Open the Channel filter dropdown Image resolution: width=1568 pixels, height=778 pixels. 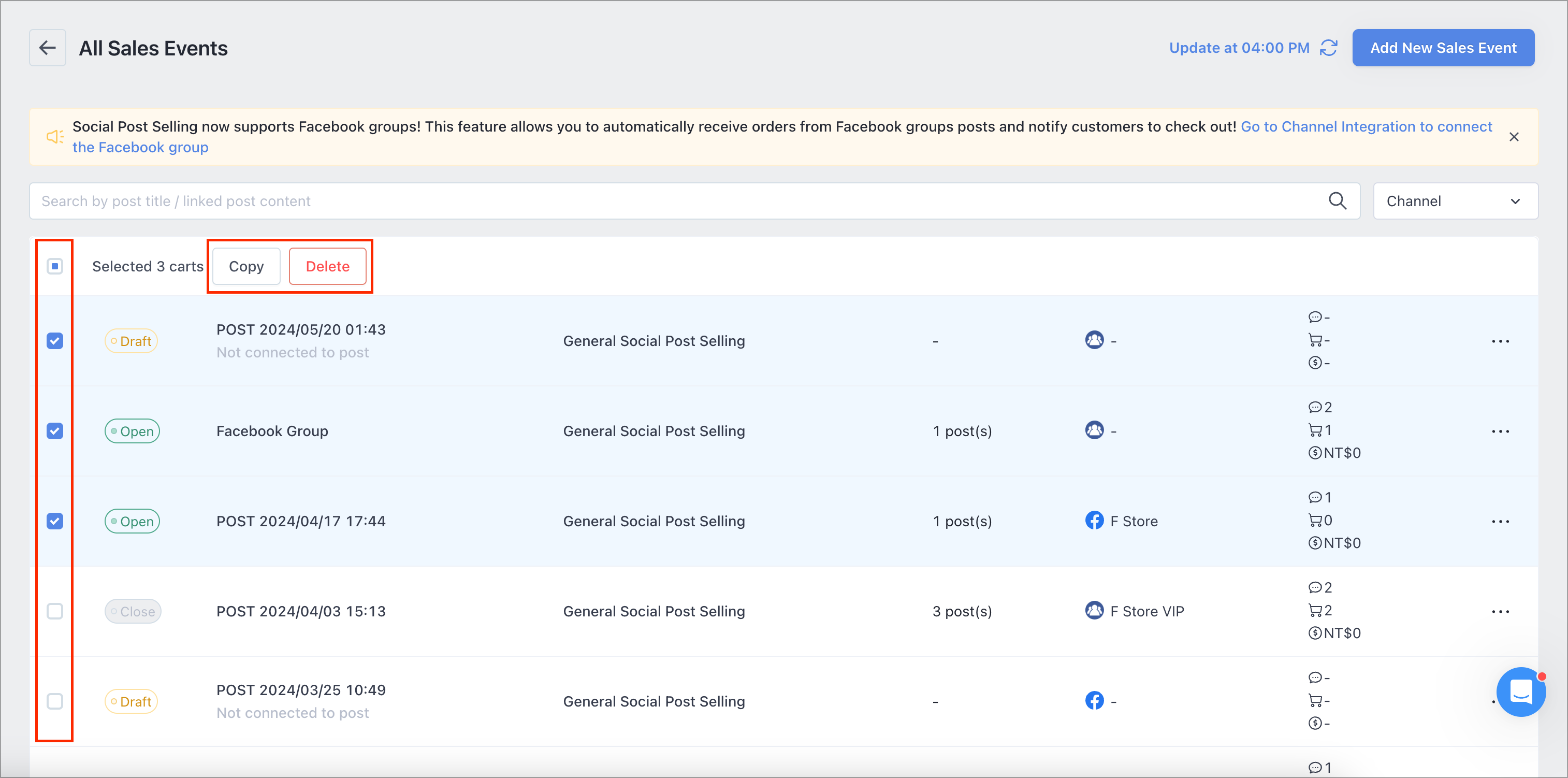pyautogui.click(x=1455, y=201)
